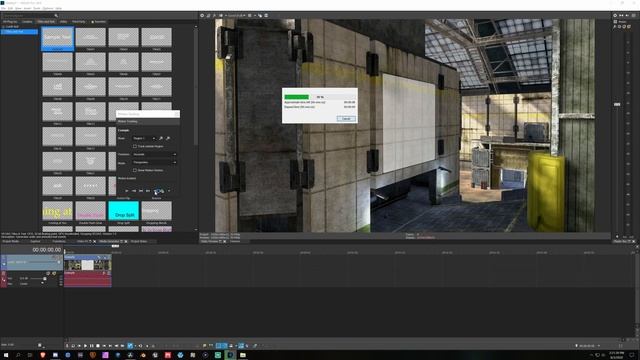Viewport: 640px width, 360px height.
Task: Click the 00:00:00.00 timecode display
Action: point(47,250)
